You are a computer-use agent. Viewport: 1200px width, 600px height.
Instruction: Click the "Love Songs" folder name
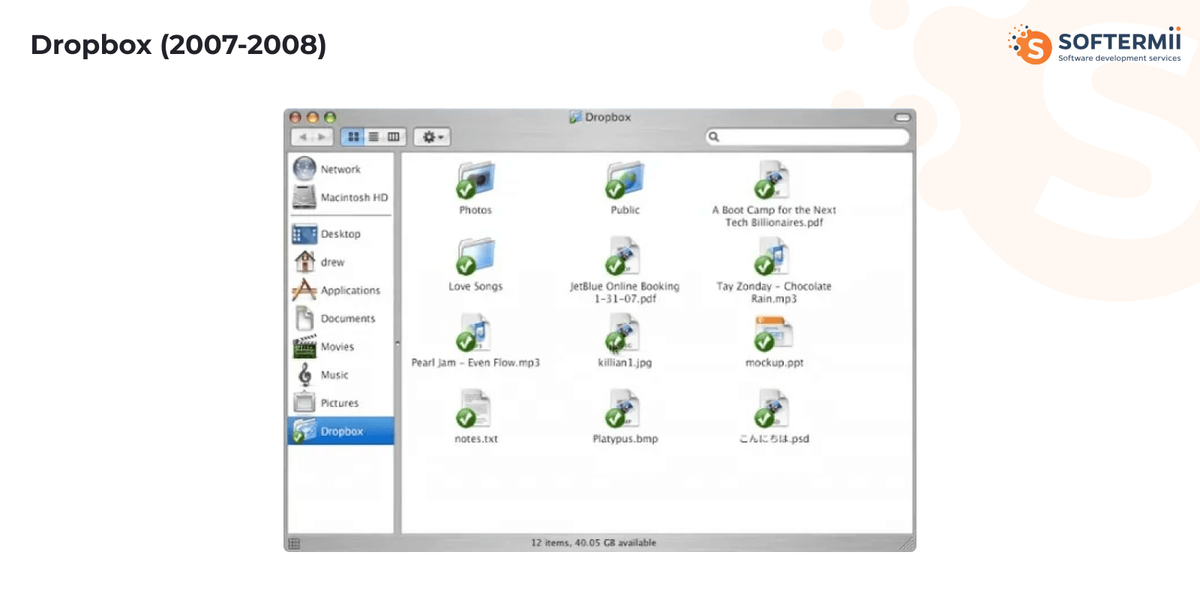coord(476,287)
